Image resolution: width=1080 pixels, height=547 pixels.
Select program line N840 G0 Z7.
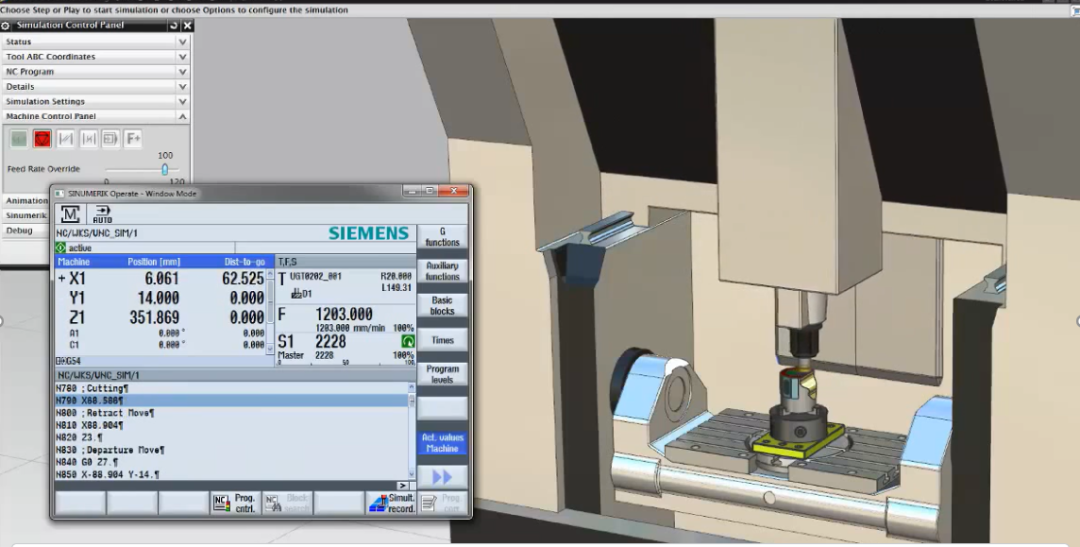tap(231, 462)
